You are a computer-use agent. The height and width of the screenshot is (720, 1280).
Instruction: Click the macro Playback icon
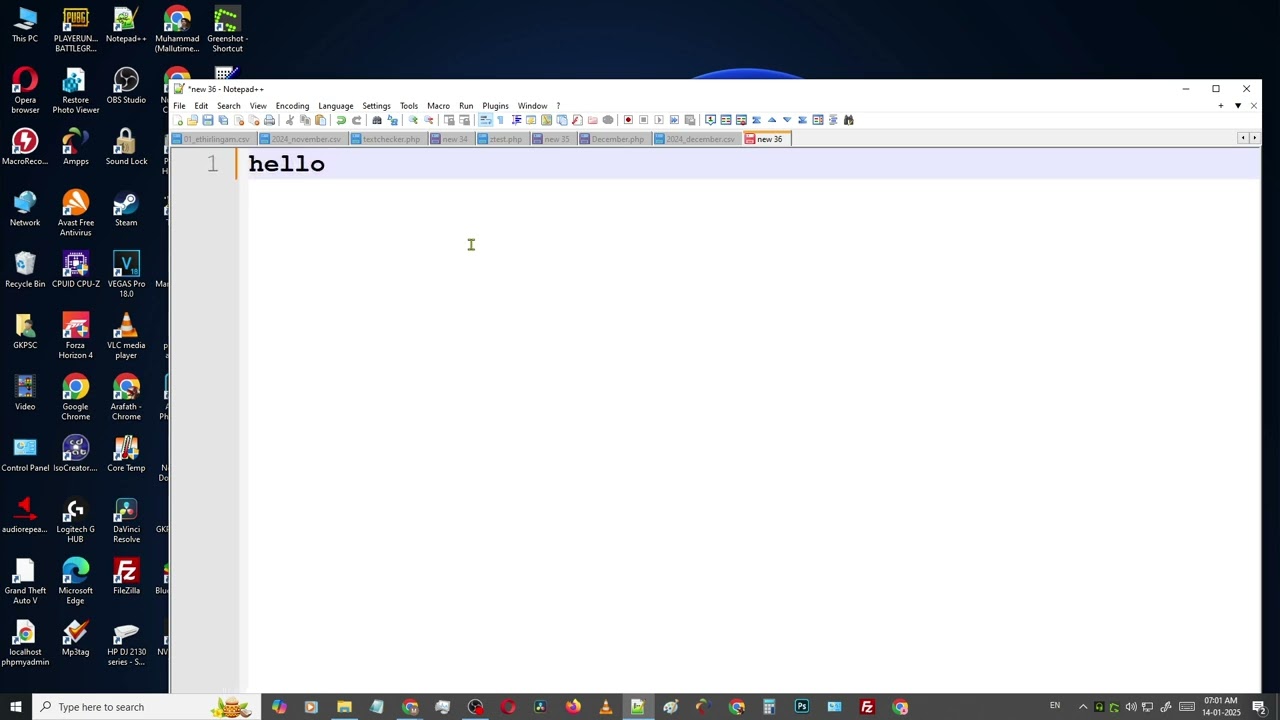coord(659,120)
